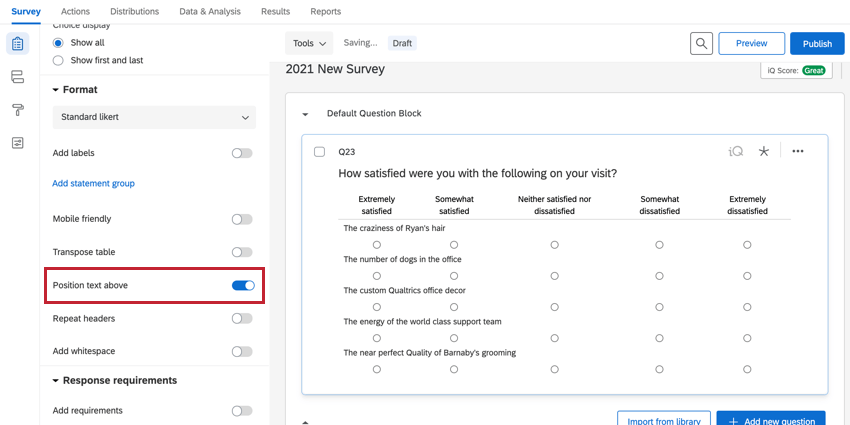The image size is (850, 425).
Task: Click the Add statement group link
Action: pyautogui.click(x=93, y=184)
